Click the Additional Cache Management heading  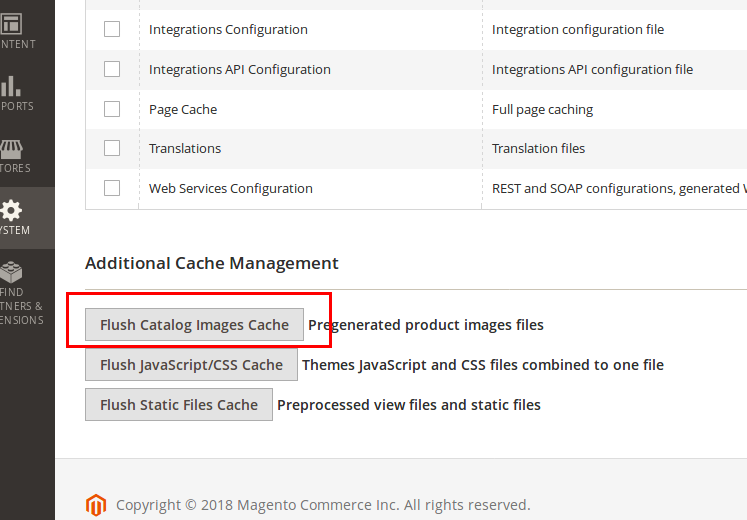(x=212, y=263)
